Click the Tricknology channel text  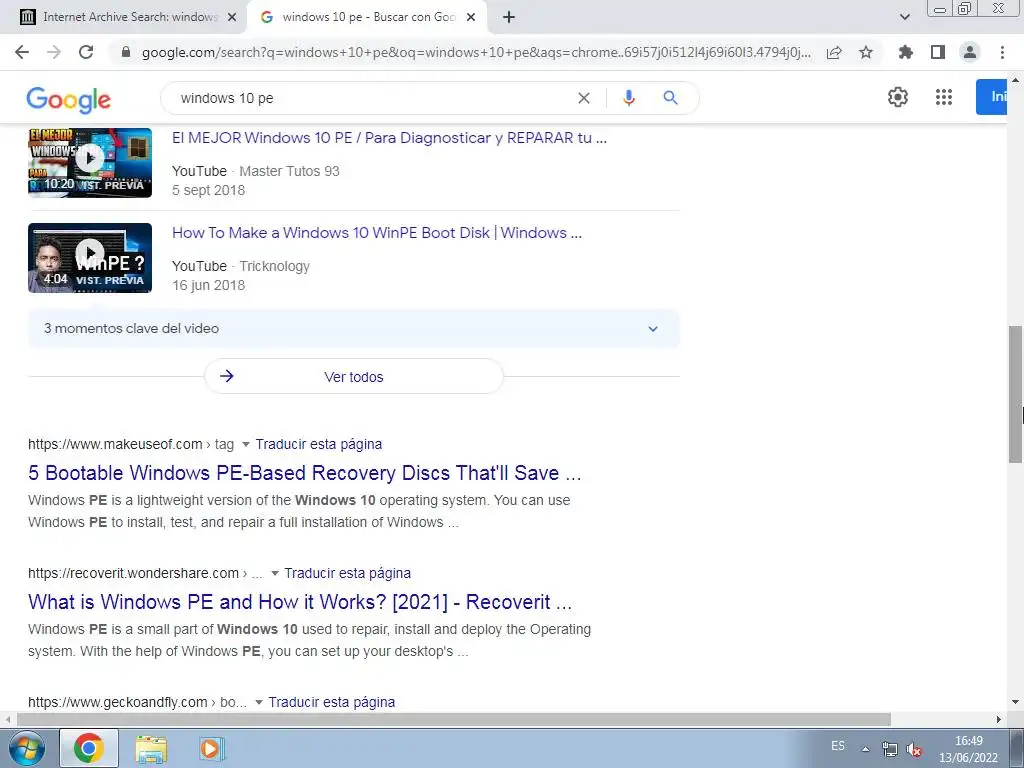pyautogui.click(x=274, y=266)
